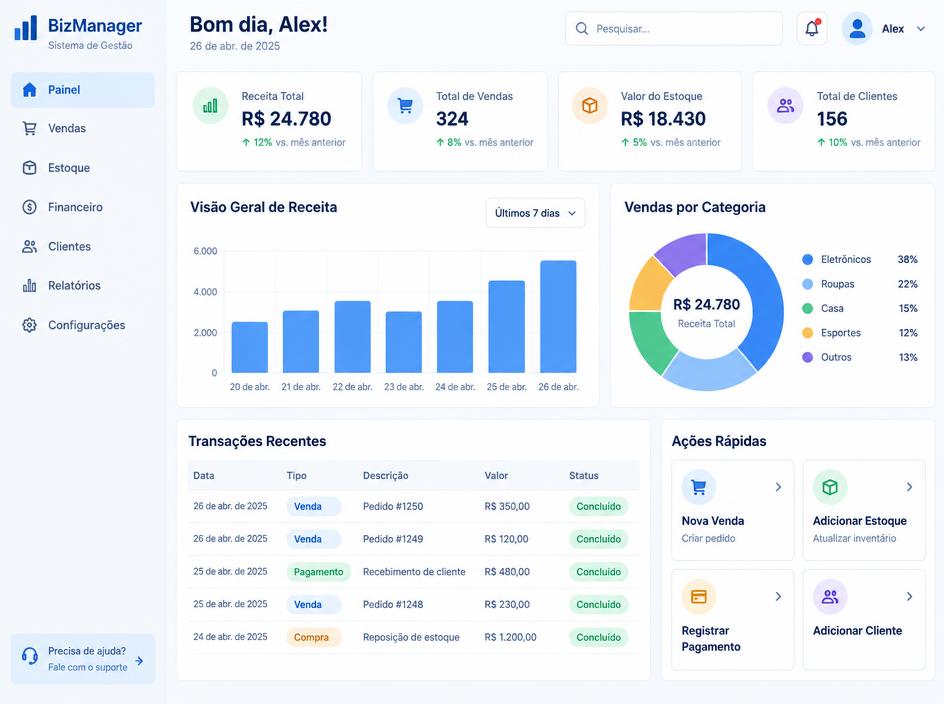Click the Venda tag on Pedido #1250
This screenshot has width=944, height=704.
coord(314,506)
